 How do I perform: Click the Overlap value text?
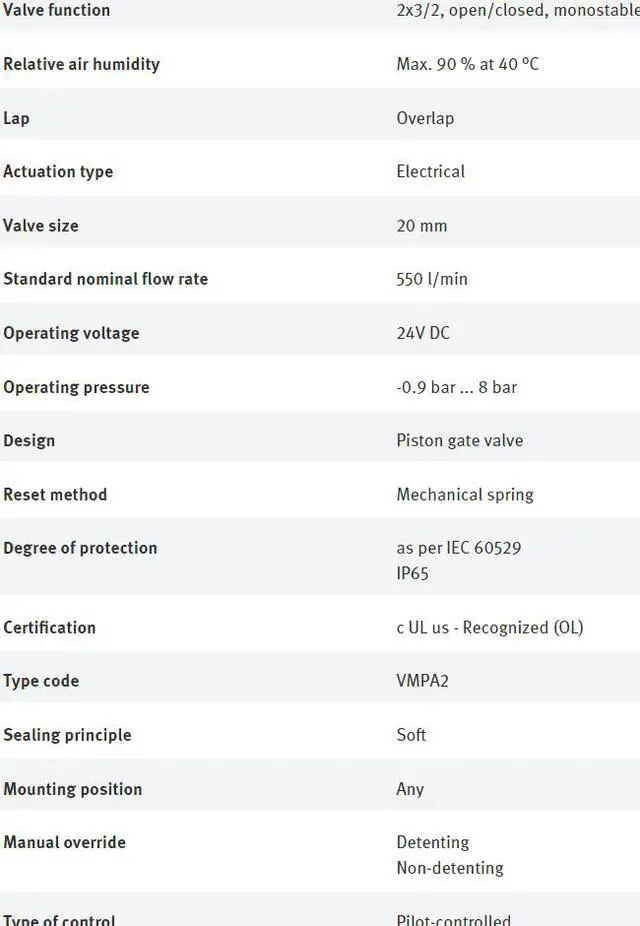[425, 118]
